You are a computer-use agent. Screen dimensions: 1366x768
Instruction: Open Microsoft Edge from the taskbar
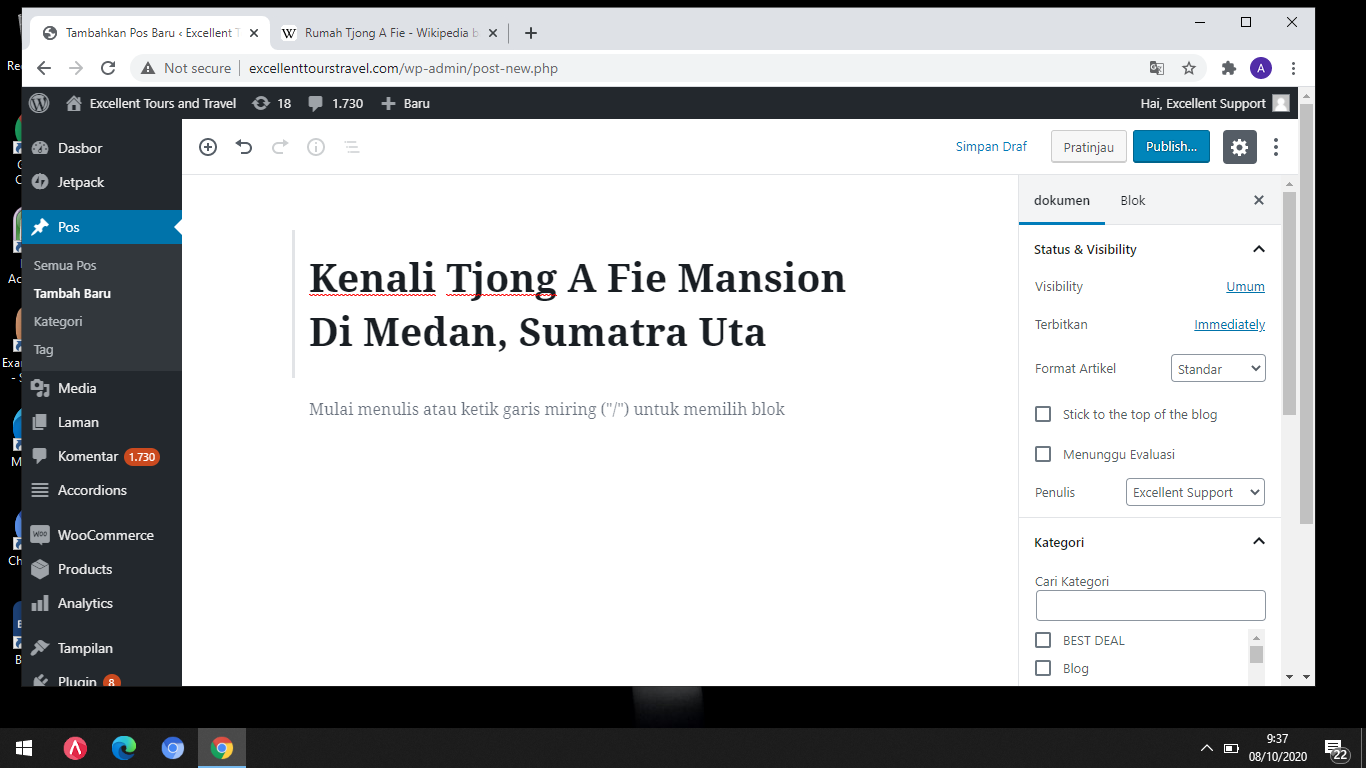click(x=124, y=748)
